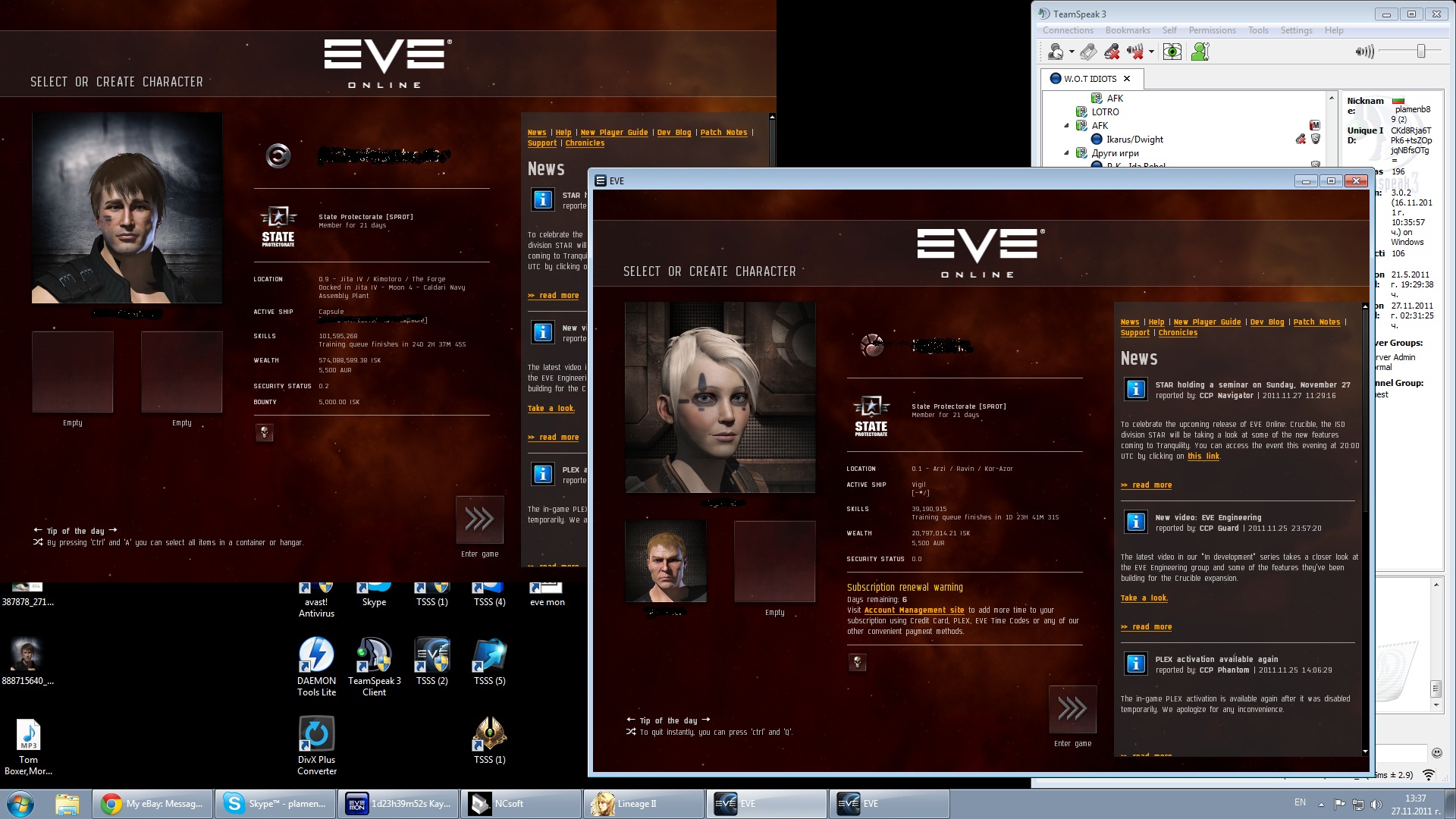Screen dimensions: 1456x819
Task: Select the W.O.T IDIOTS server tab
Action: (x=1089, y=79)
